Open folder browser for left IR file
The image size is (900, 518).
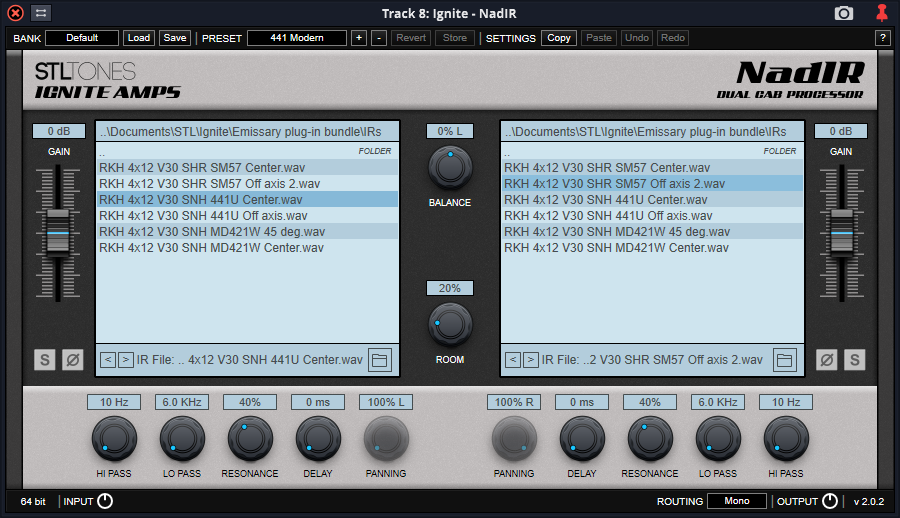pyautogui.click(x=379, y=360)
